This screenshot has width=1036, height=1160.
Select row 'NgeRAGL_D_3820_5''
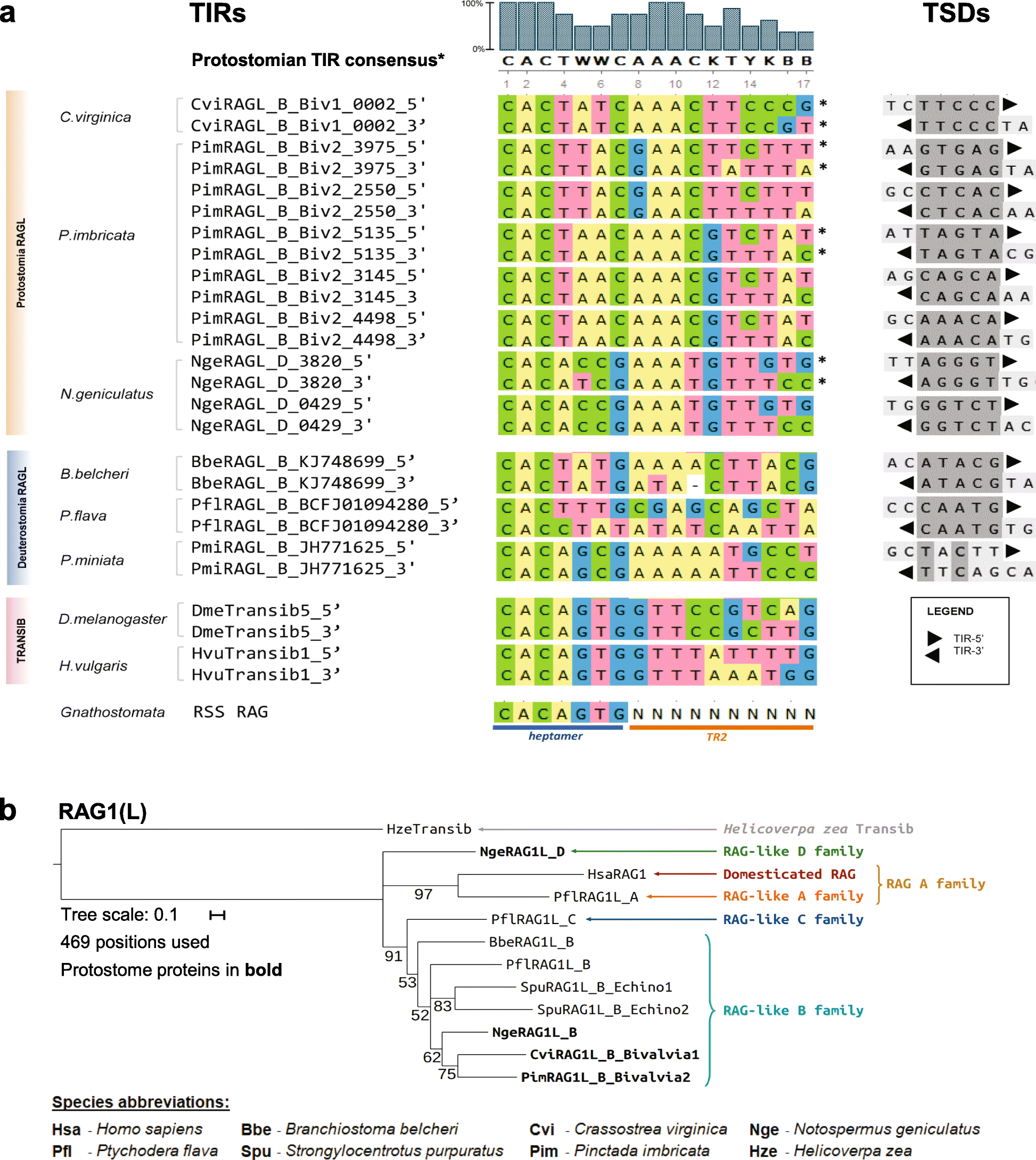tap(282, 361)
